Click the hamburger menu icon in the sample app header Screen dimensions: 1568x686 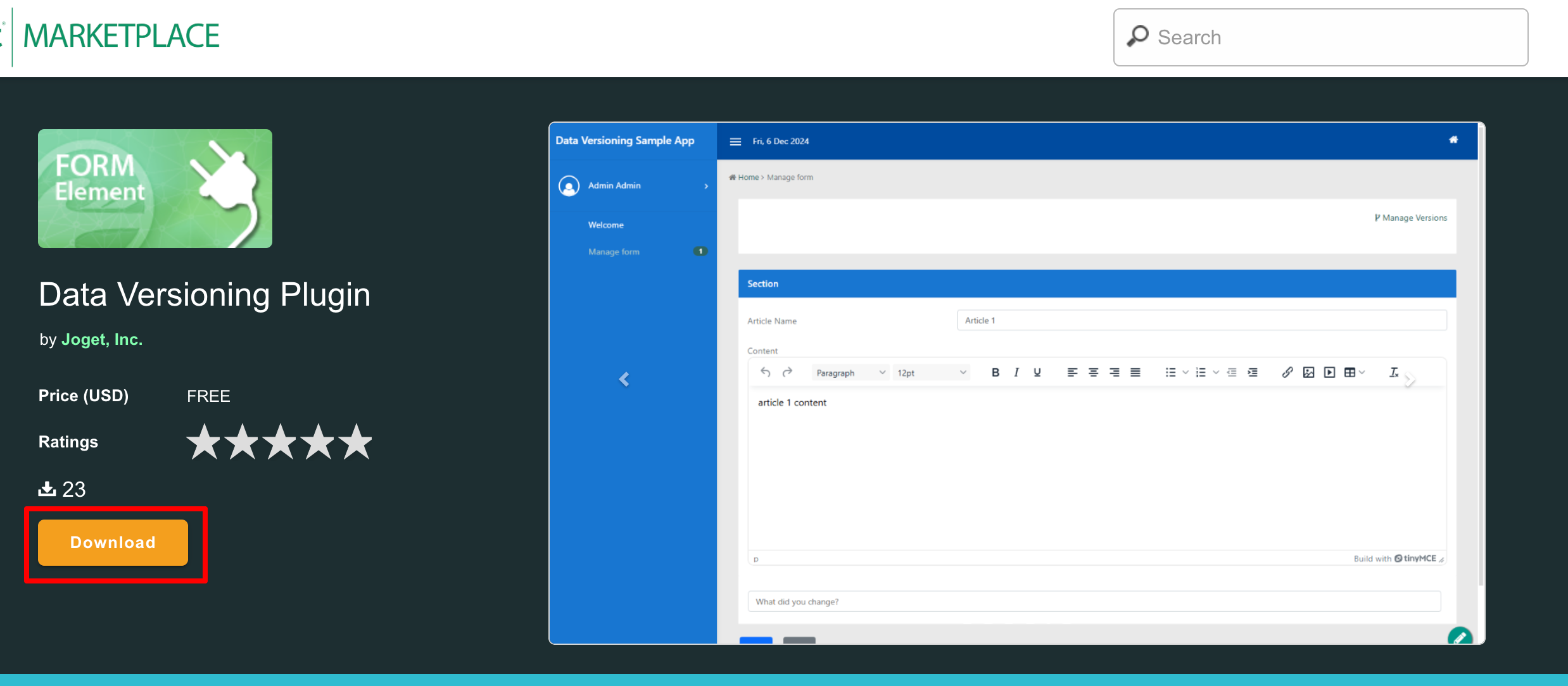735,141
